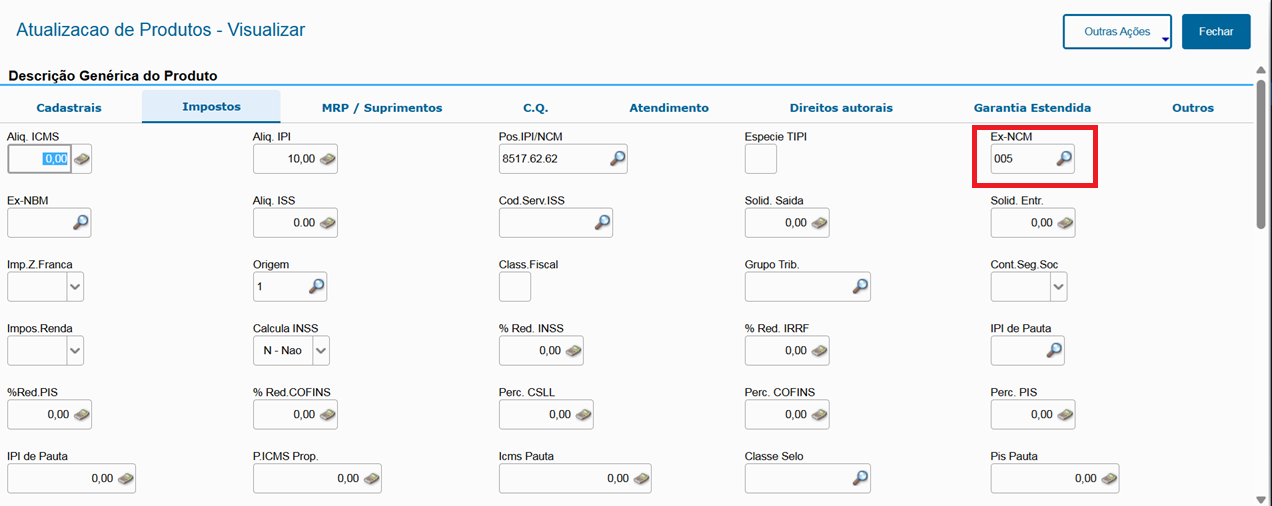Open calculator icon in Perc. COFINS field
This screenshot has width=1272, height=506.
pos(819,414)
